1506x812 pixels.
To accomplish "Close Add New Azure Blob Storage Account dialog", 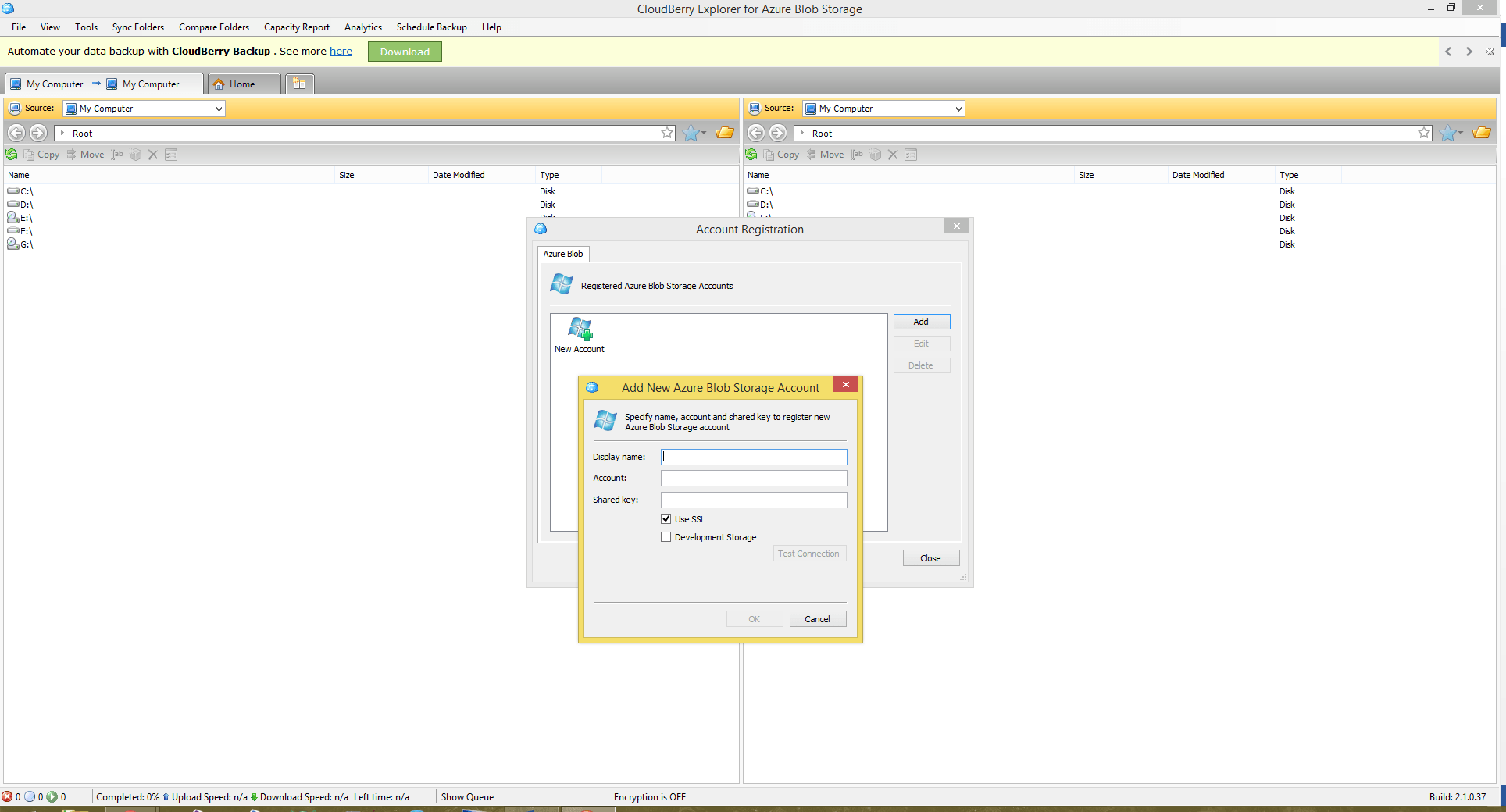I will (x=845, y=385).
